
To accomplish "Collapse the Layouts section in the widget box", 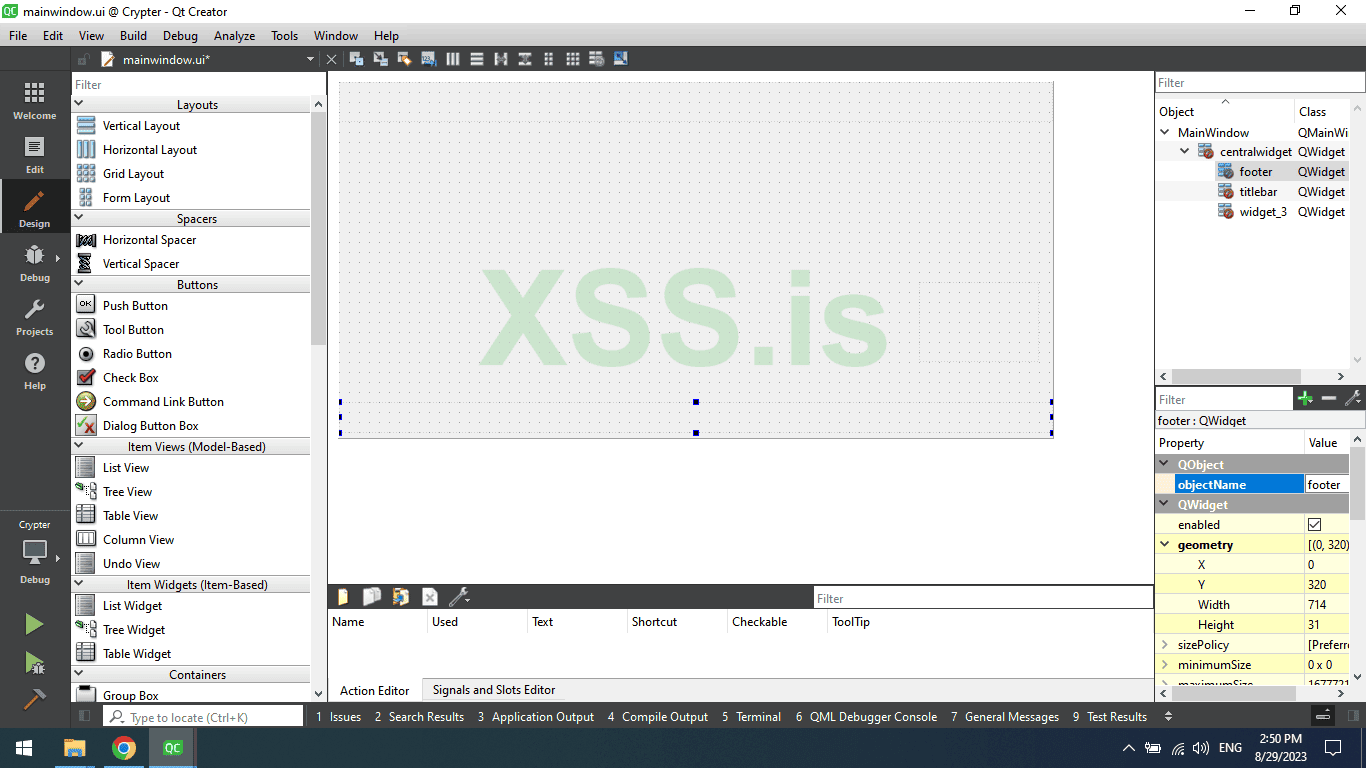I will click(x=80, y=104).
